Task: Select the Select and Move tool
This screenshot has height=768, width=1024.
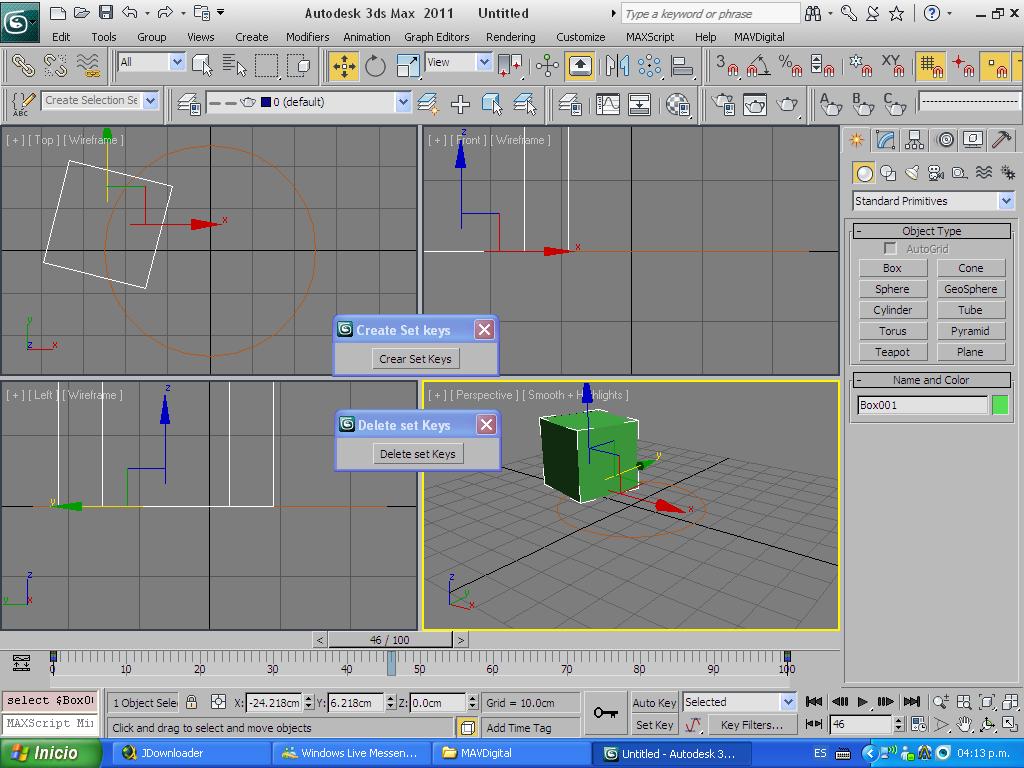Action: (344, 66)
